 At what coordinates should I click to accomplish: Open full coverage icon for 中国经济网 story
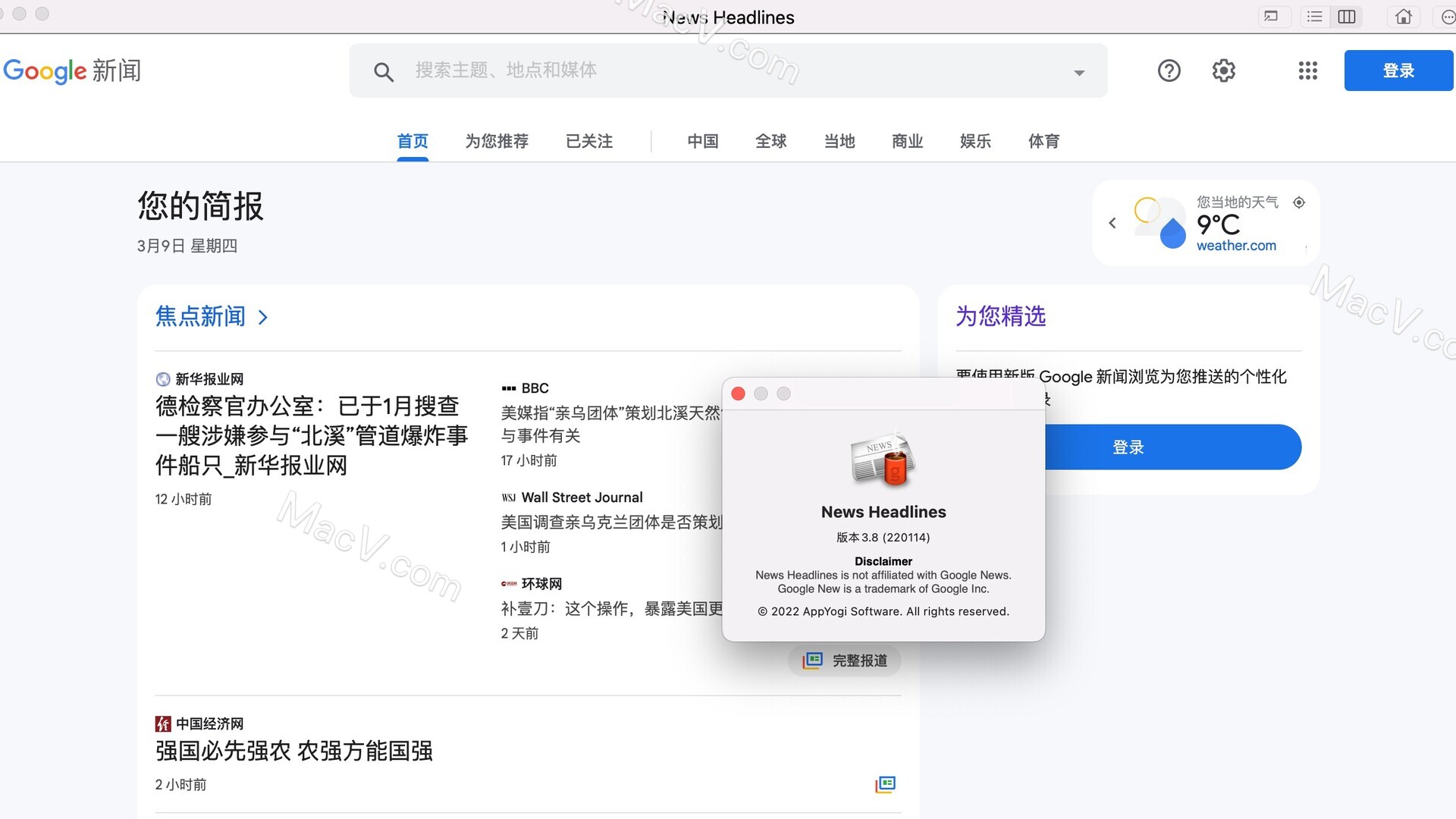click(885, 784)
